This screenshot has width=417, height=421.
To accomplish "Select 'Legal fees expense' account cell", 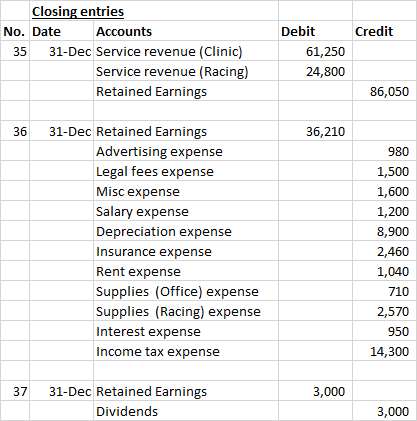I will point(186,171).
